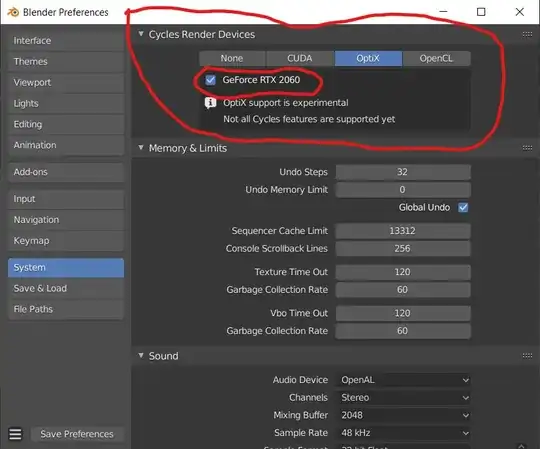This screenshot has height=449, width=540.
Task: Grab the Sound panel grip dots
Action: point(527,356)
